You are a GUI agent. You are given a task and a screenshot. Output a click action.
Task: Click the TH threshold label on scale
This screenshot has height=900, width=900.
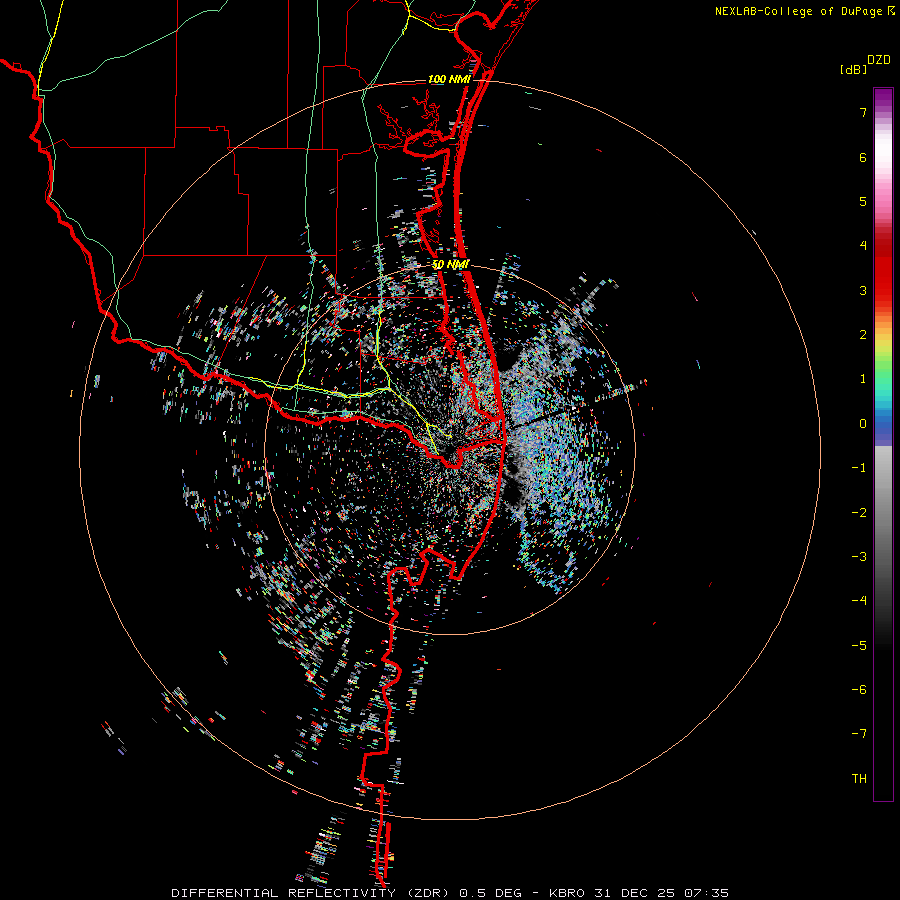(x=859, y=779)
